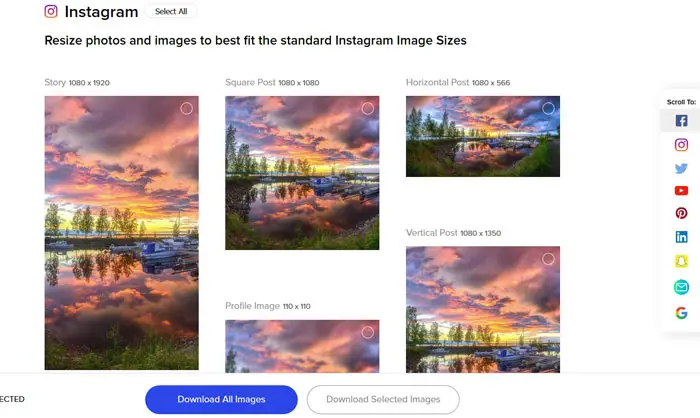Click the Google icon in Scroll To
Screen dimensions: 700x418
click(x=681, y=313)
